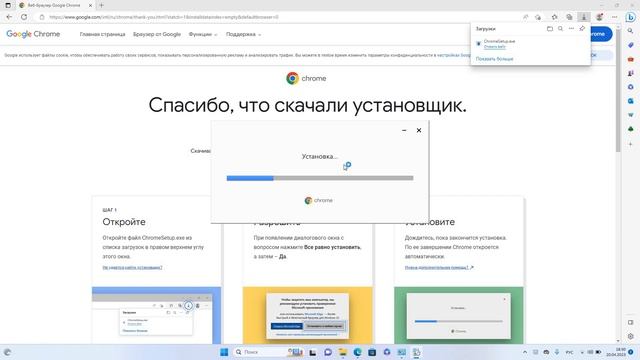This screenshot has height=360, width=640.
Task: Close the Google Chrome browser tab
Action: 91,5
